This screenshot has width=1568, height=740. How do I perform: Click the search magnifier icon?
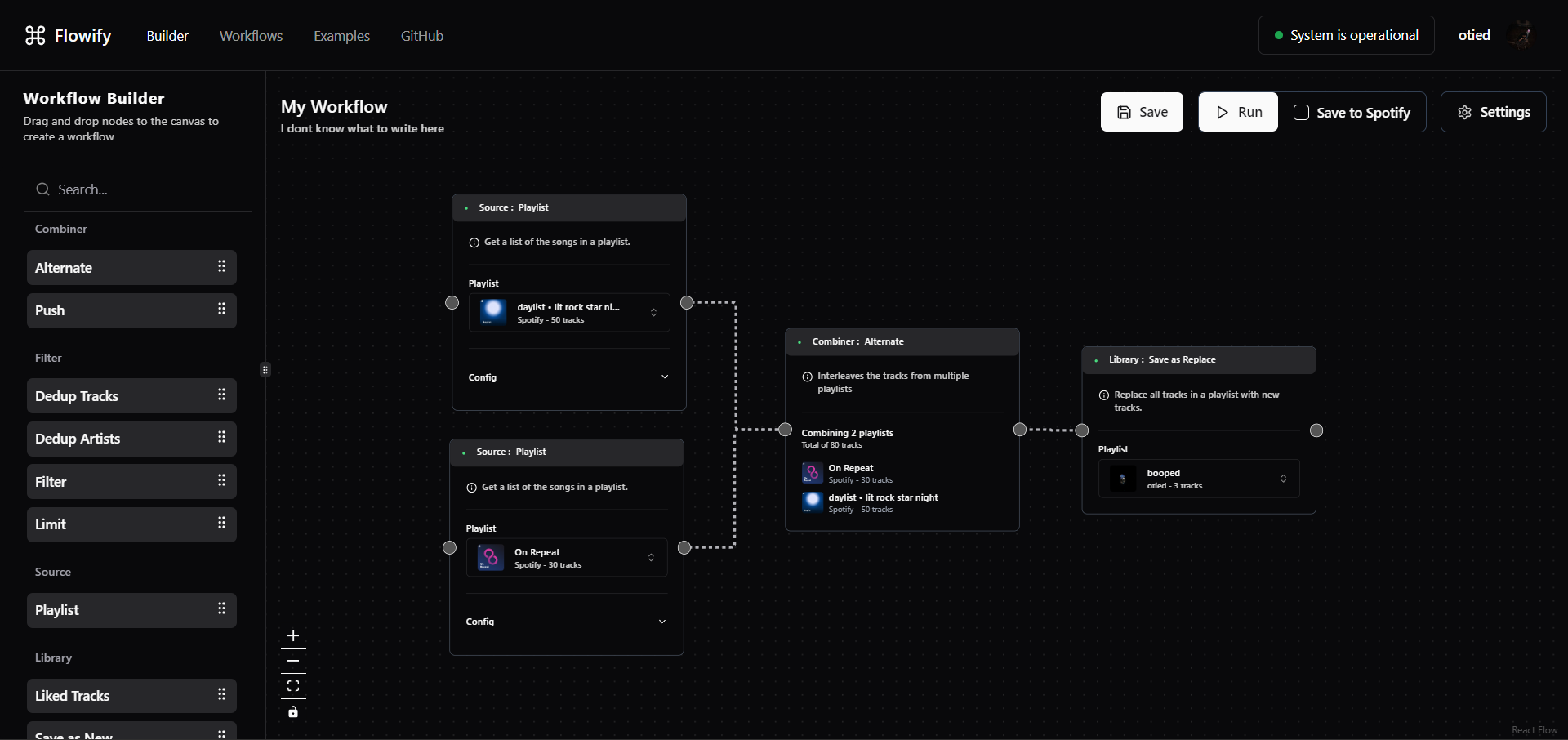click(x=42, y=189)
